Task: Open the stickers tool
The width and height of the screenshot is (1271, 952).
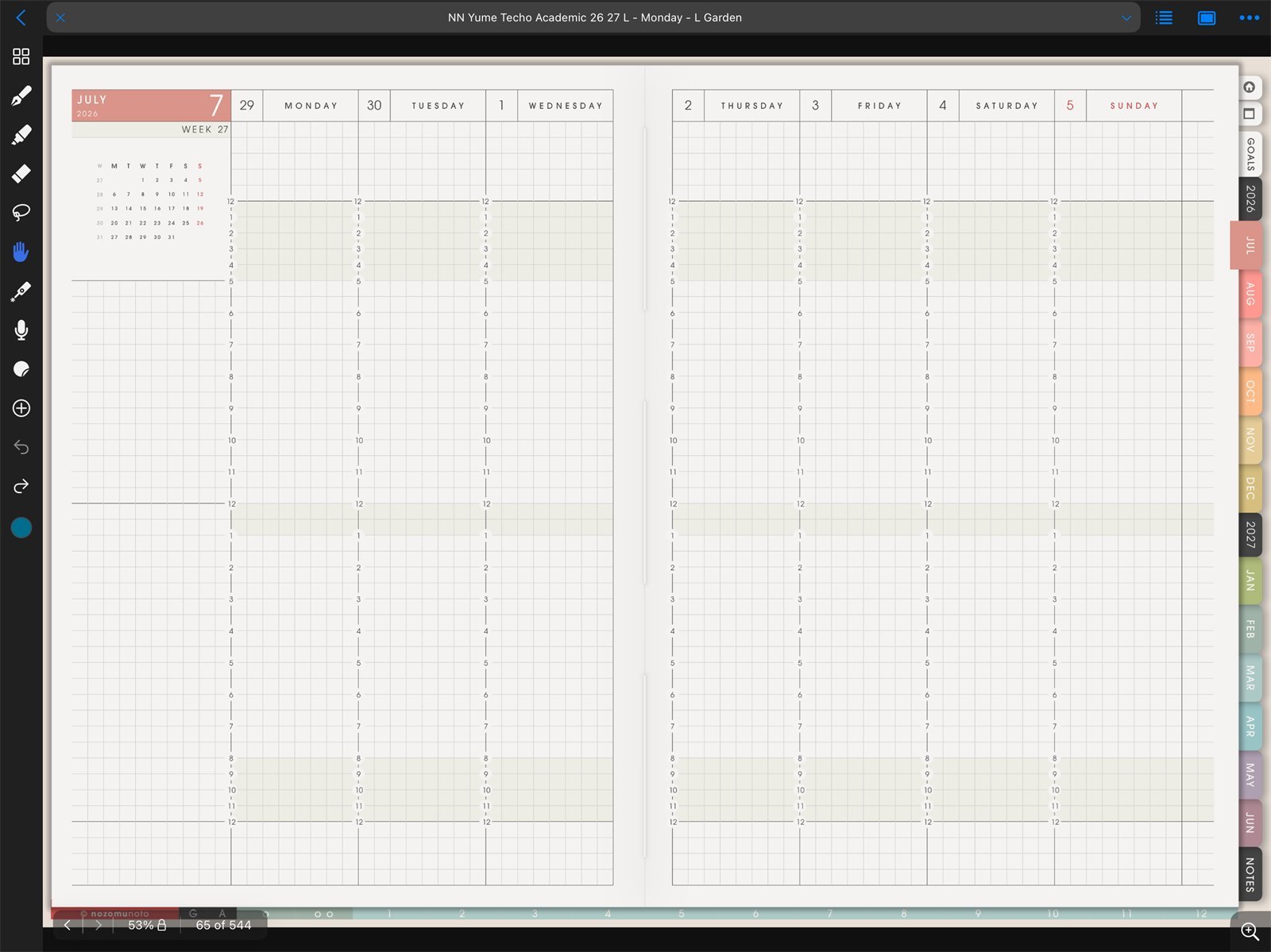Action: 21,369
